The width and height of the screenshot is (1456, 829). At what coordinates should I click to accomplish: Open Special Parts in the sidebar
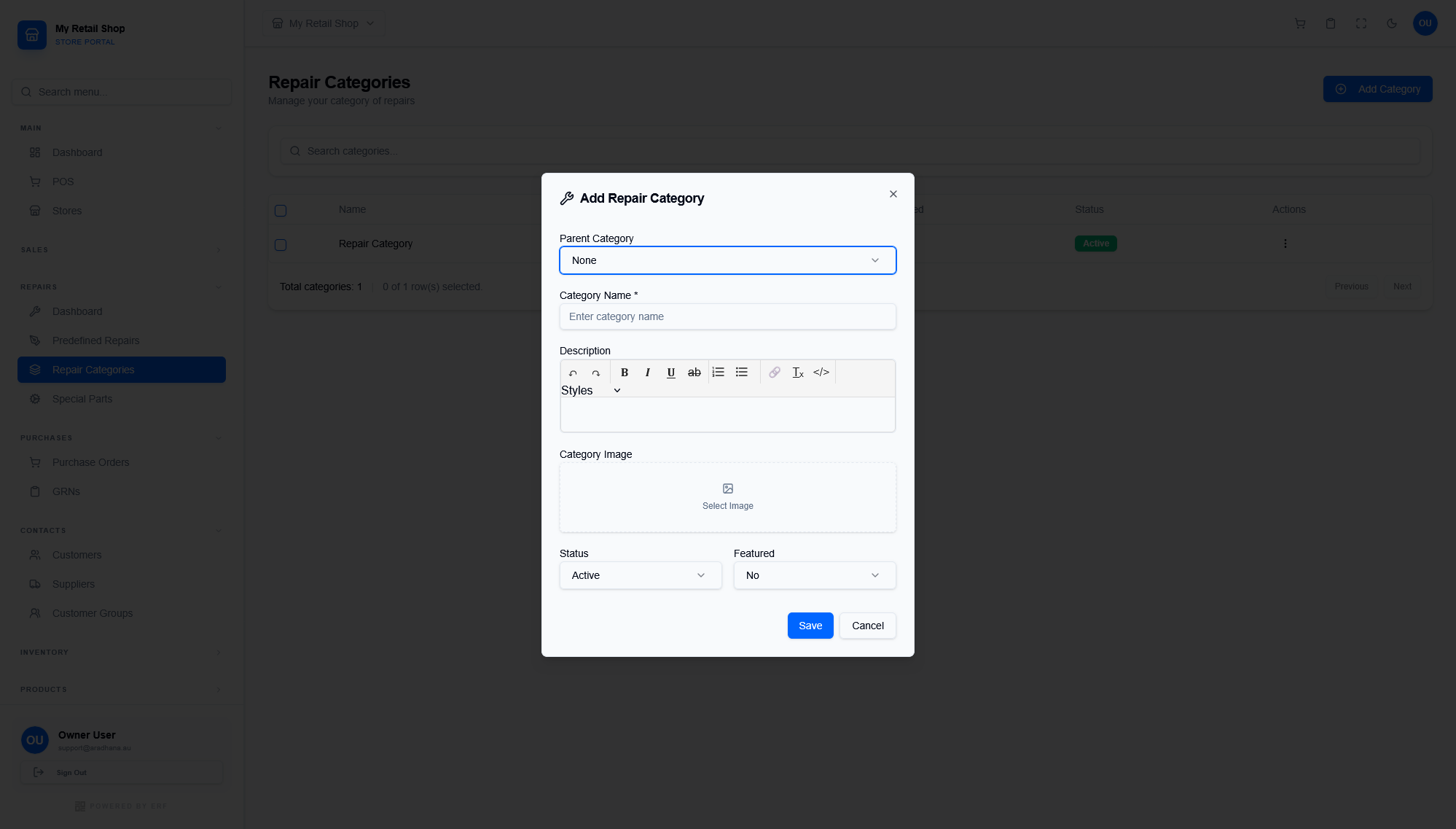pos(122,399)
